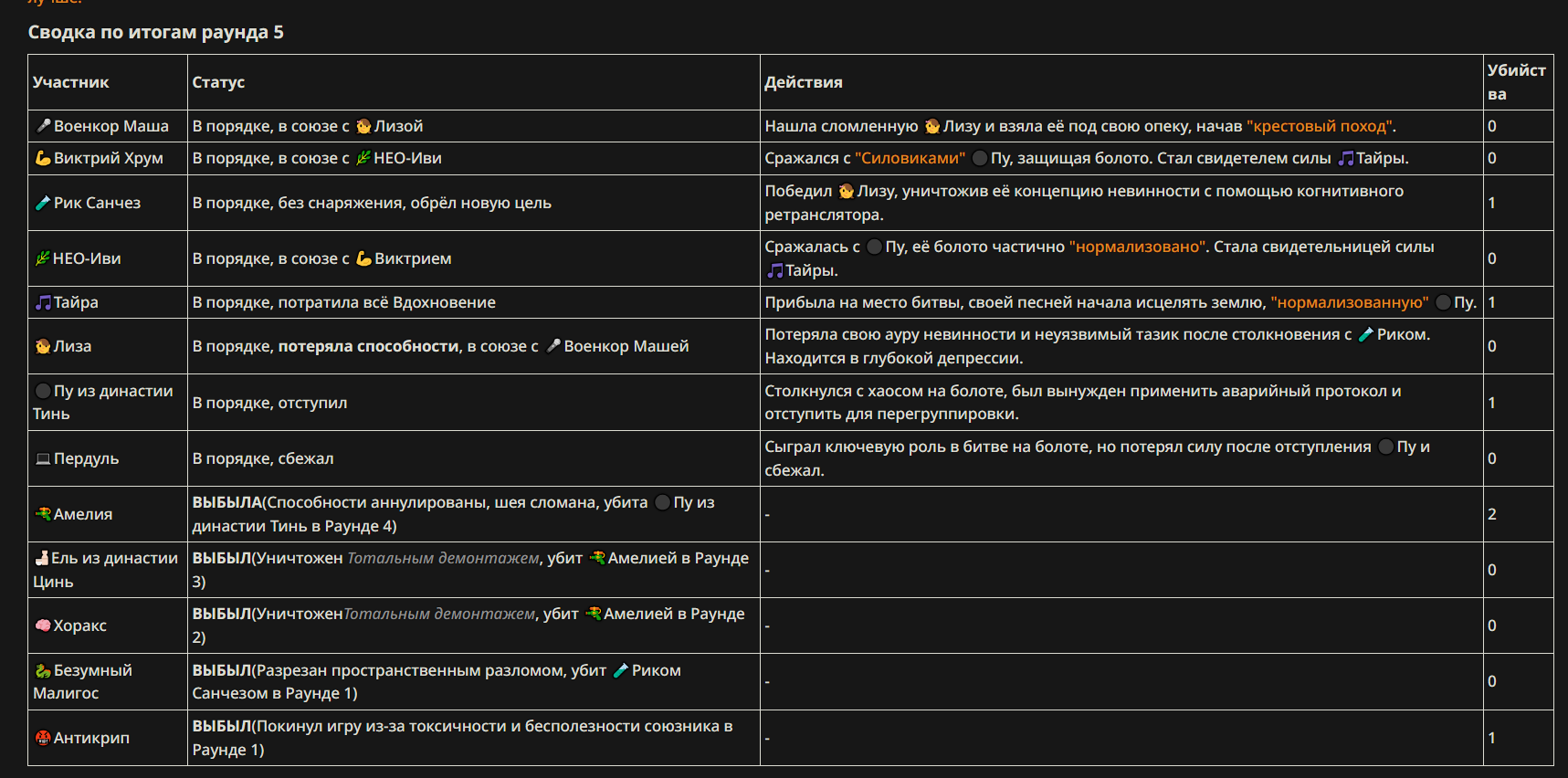The height and width of the screenshot is (778, 1568).
Task: Click the status "В порядке, потратила всё Вдохновение"
Action: [344, 302]
